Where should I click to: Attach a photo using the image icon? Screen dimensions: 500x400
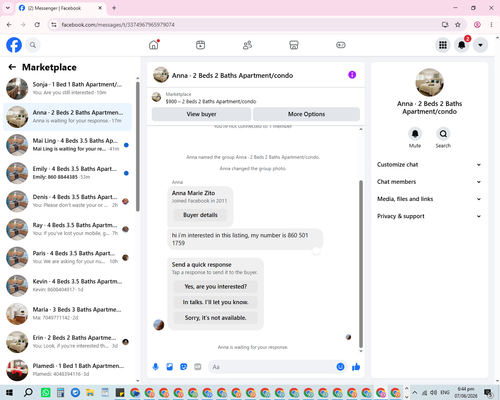(x=170, y=367)
